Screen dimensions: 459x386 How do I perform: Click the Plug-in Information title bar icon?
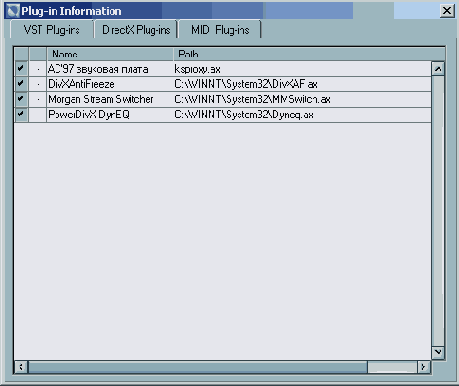tap(13, 11)
